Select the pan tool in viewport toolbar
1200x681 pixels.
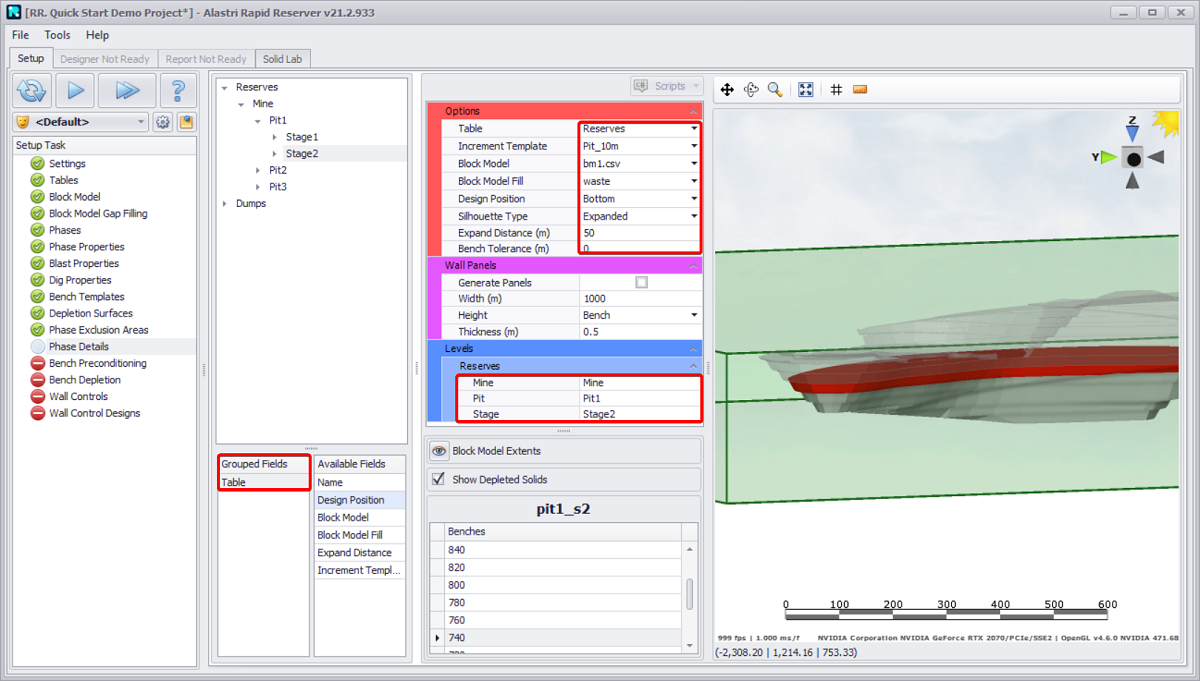pyautogui.click(x=727, y=90)
